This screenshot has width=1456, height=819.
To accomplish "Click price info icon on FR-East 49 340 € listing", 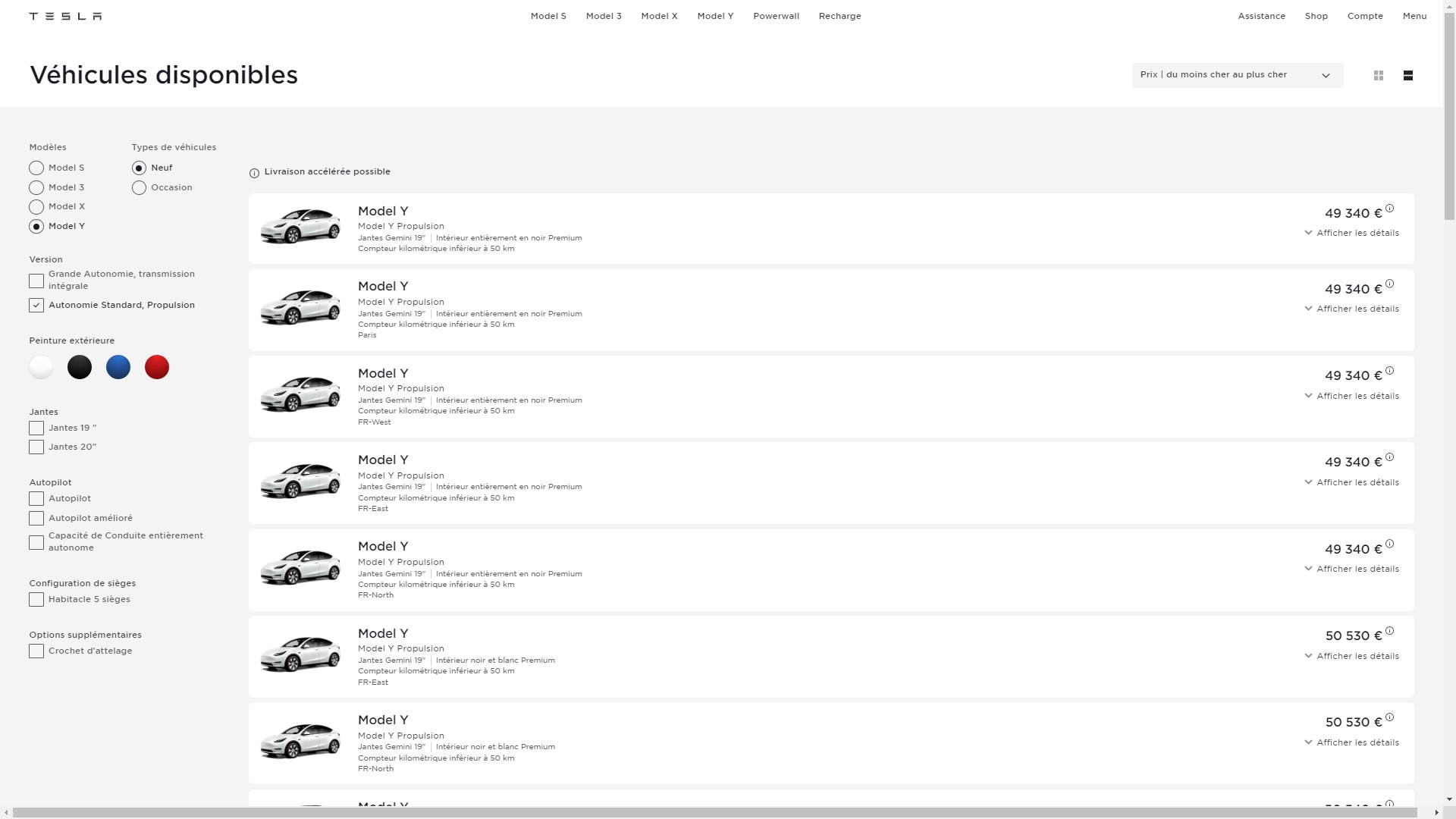I will pos(1389,457).
